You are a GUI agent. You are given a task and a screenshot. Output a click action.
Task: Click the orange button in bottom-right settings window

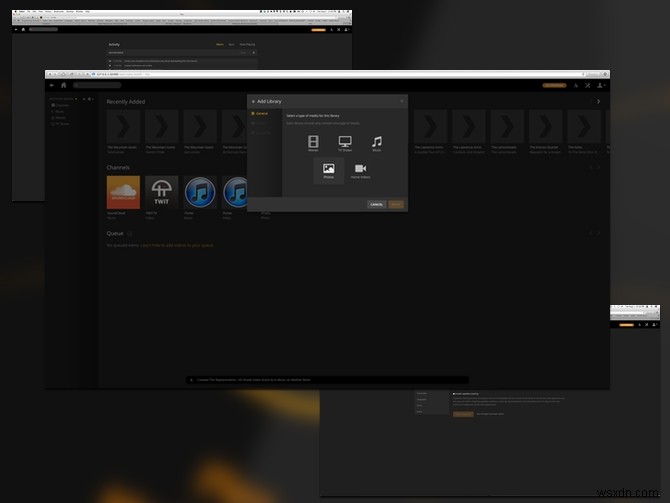[x=463, y=414]
